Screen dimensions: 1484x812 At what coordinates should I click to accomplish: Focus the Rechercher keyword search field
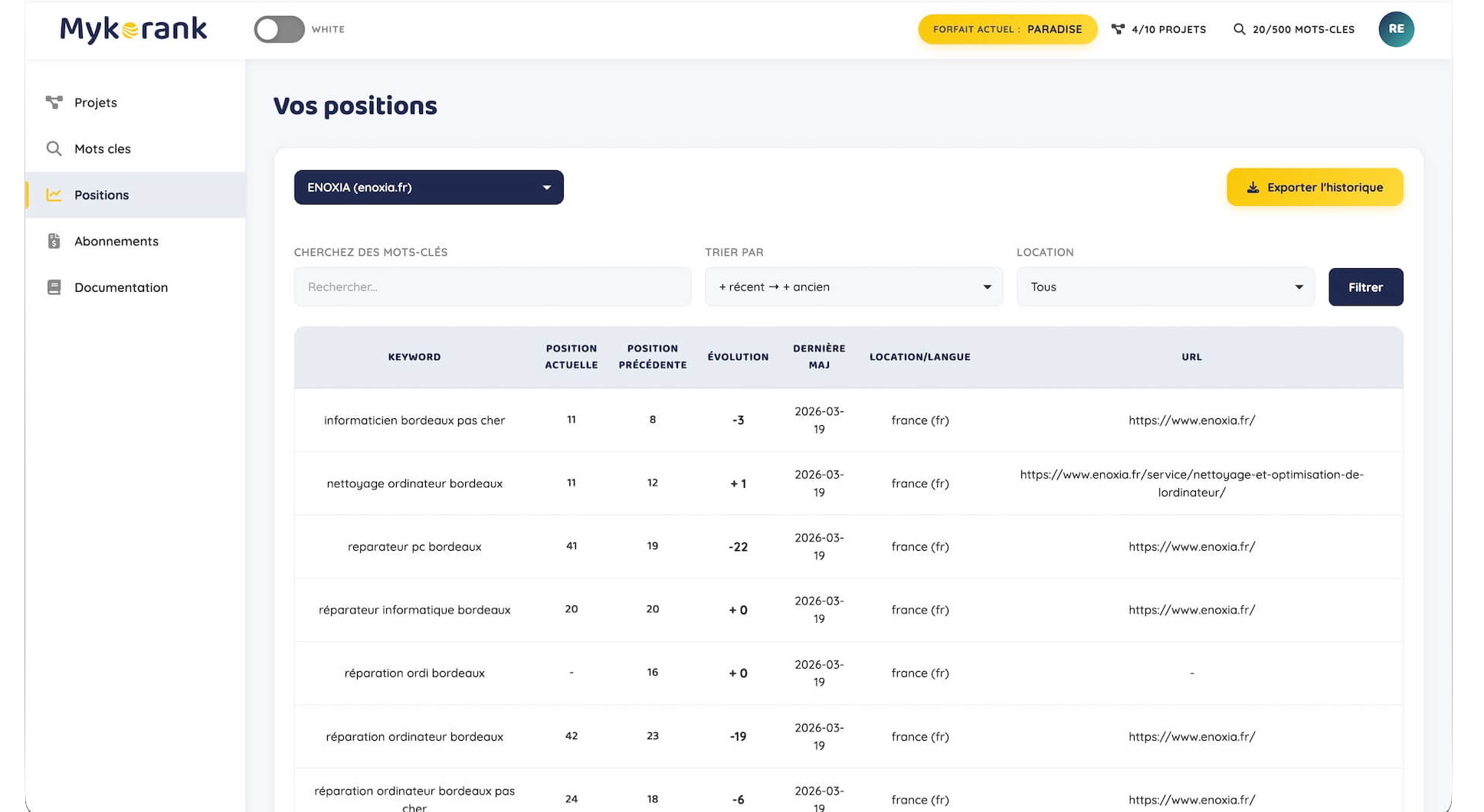[x=492, y=287]
